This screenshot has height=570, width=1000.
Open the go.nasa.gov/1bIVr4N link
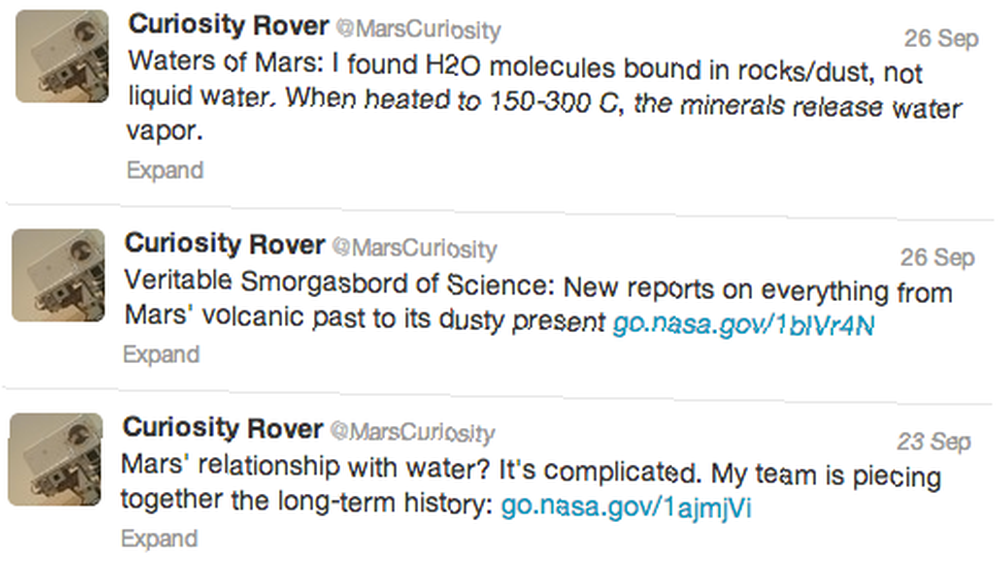click(744, 325)
